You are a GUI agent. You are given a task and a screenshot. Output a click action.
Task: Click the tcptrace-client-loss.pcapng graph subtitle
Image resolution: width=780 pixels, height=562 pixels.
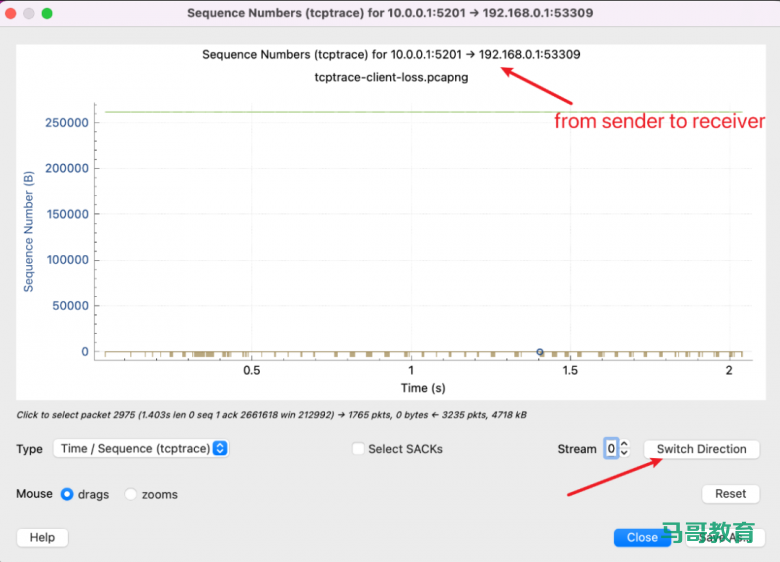pyautogui.click(x=391, y=76)
